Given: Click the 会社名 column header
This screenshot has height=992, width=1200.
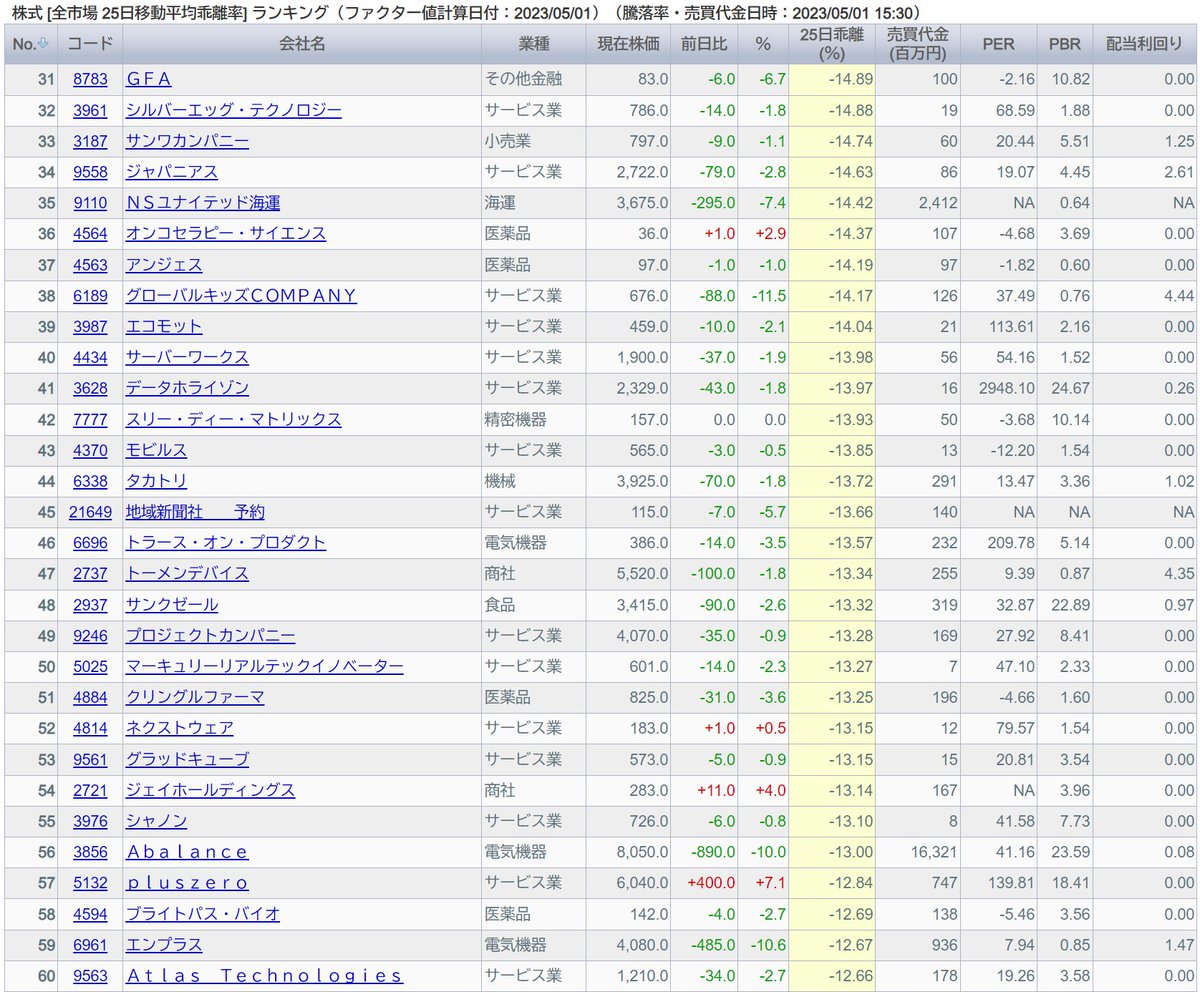Looking at the screenshot, I should (301, 45).
